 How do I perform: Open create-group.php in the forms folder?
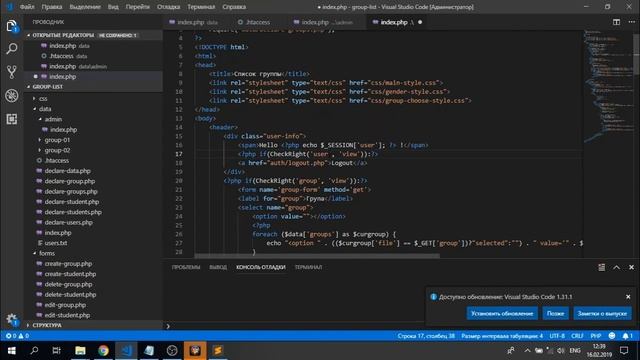point(68,264)
